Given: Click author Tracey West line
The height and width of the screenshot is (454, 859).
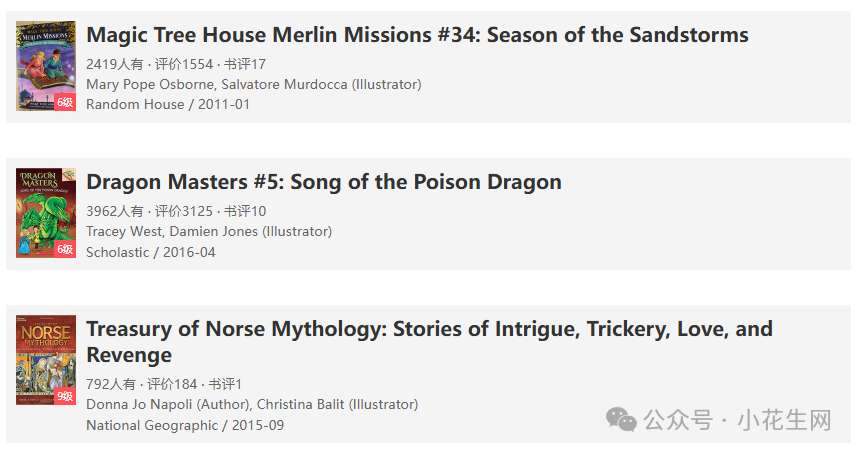Looking at the screenshot, I should 209,231.
